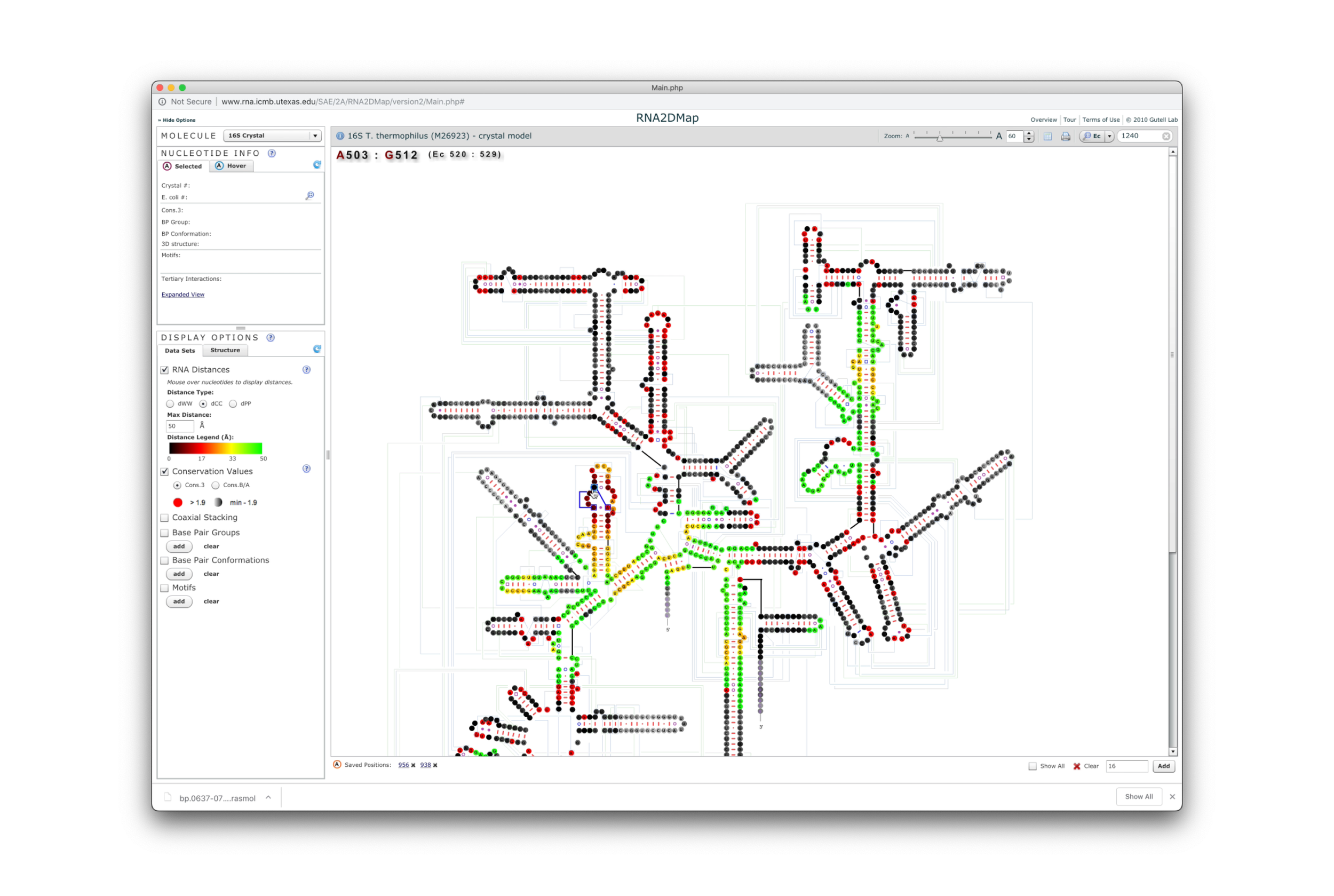Image resolution: width=1334 pixels, height=896 pixels.
Task: Clear the 1240 search field with X icon
Action: (x=1166, y=136)
